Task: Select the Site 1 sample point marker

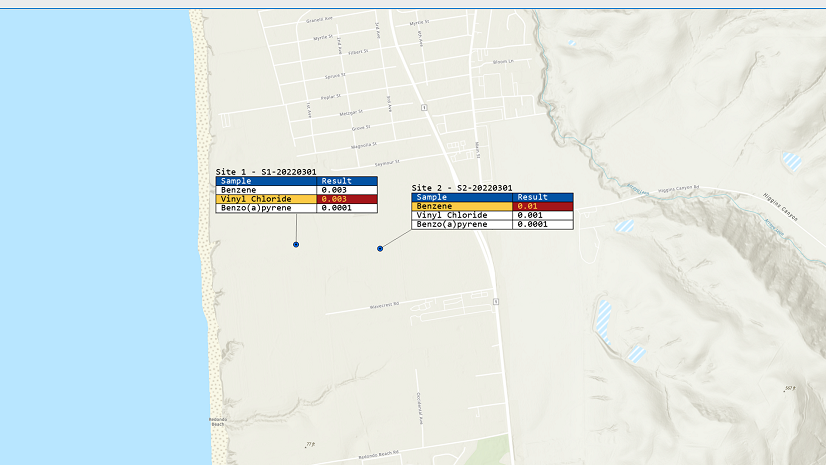Action: click(296, 244)
